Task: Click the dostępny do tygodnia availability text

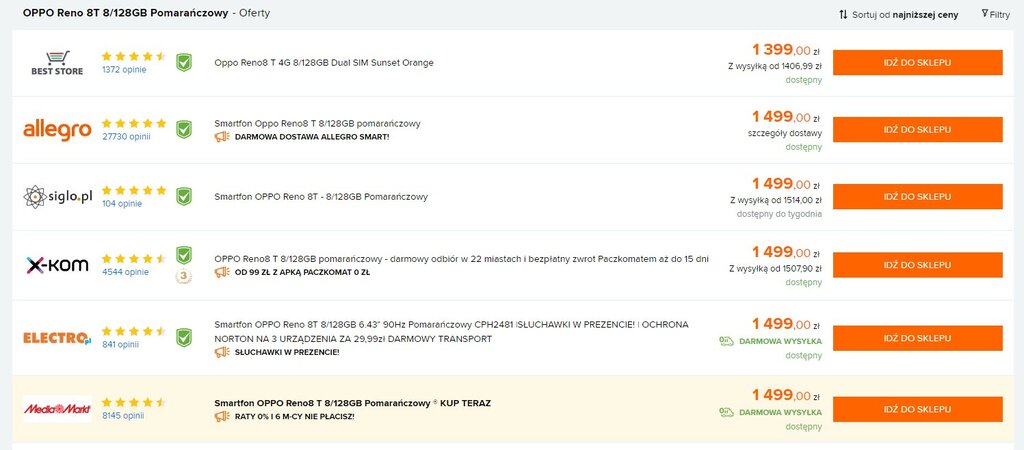Action: pyautogui.click(x=779, y=214)
